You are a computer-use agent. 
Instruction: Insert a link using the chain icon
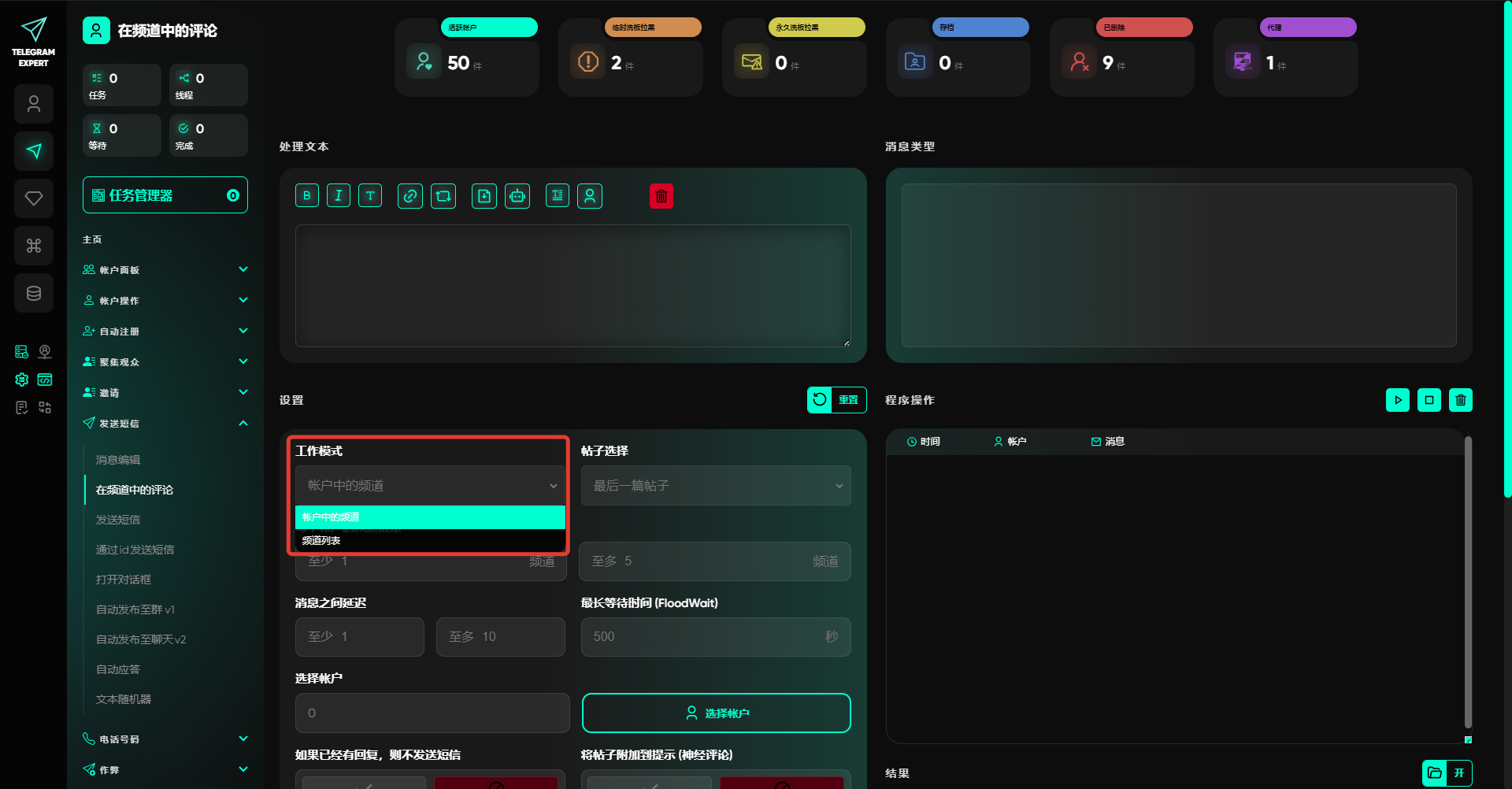click(x=410, y=196)
